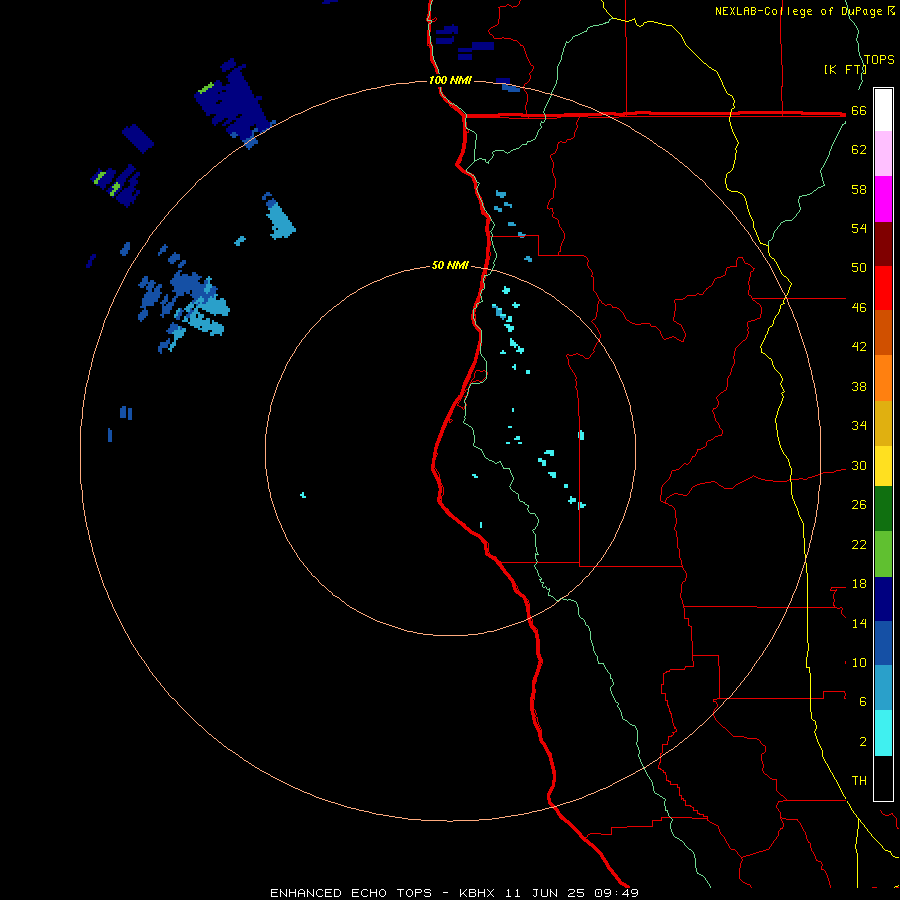Click the legend value "2"

(x=863, y=742)
